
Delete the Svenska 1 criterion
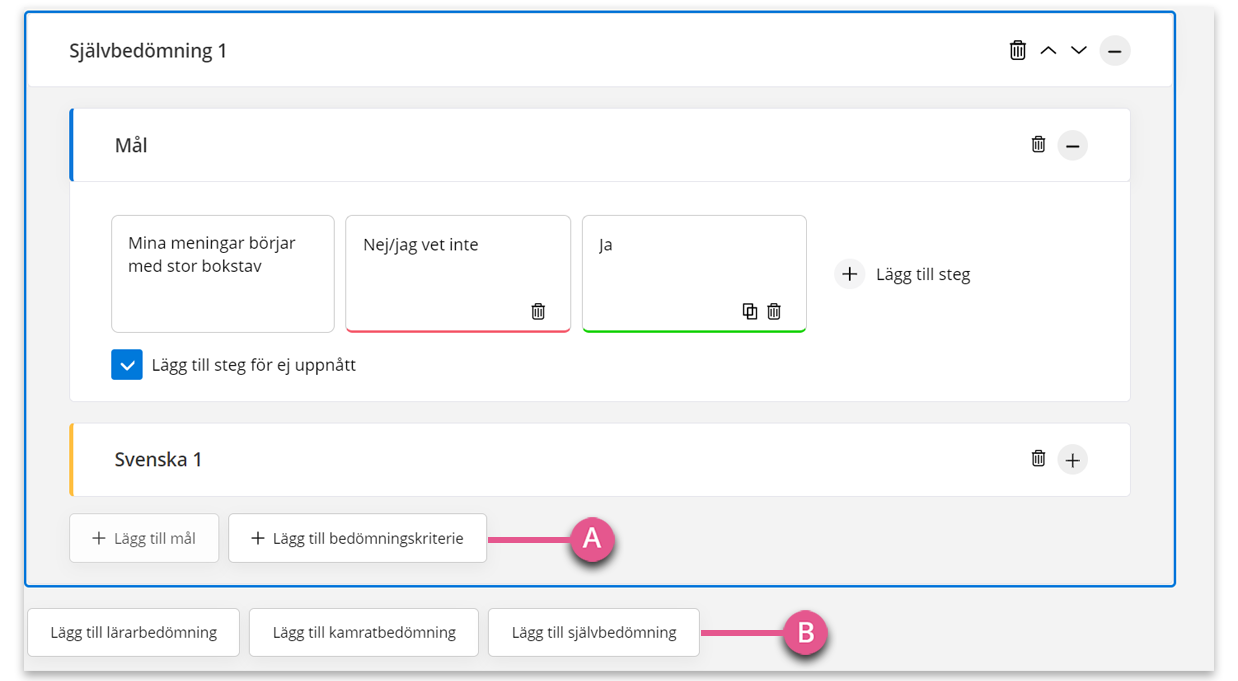click(x=1039, y=458)
